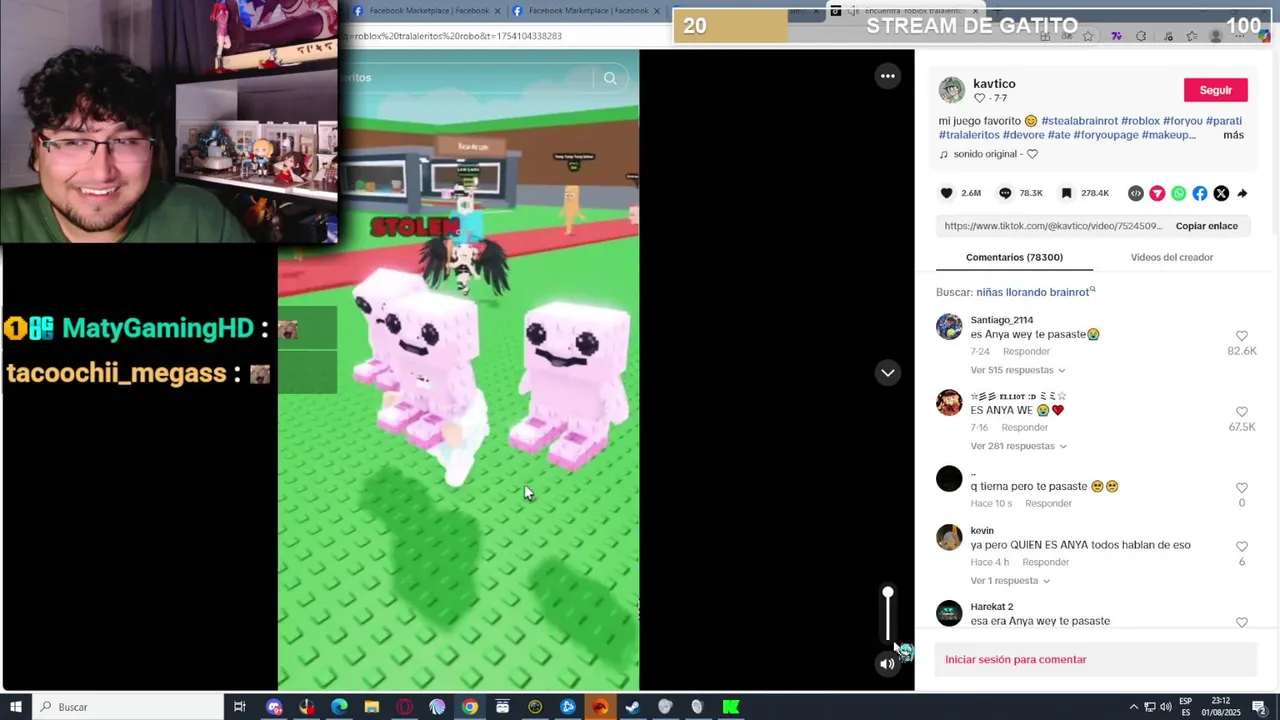Open Microsoft Edge from the taskbar

pos(339,707)
